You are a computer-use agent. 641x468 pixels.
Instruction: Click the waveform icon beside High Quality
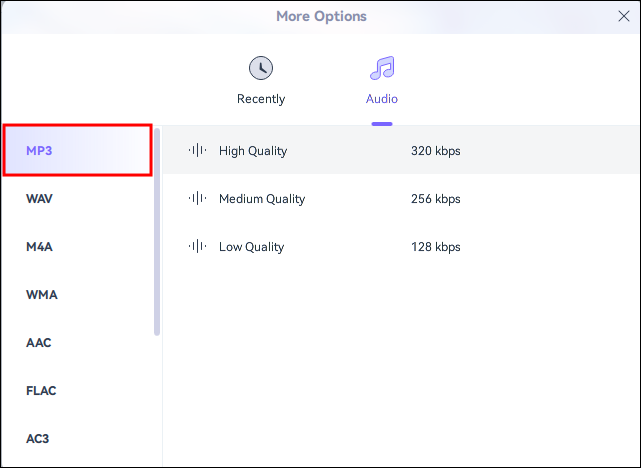tap(197, 150)
